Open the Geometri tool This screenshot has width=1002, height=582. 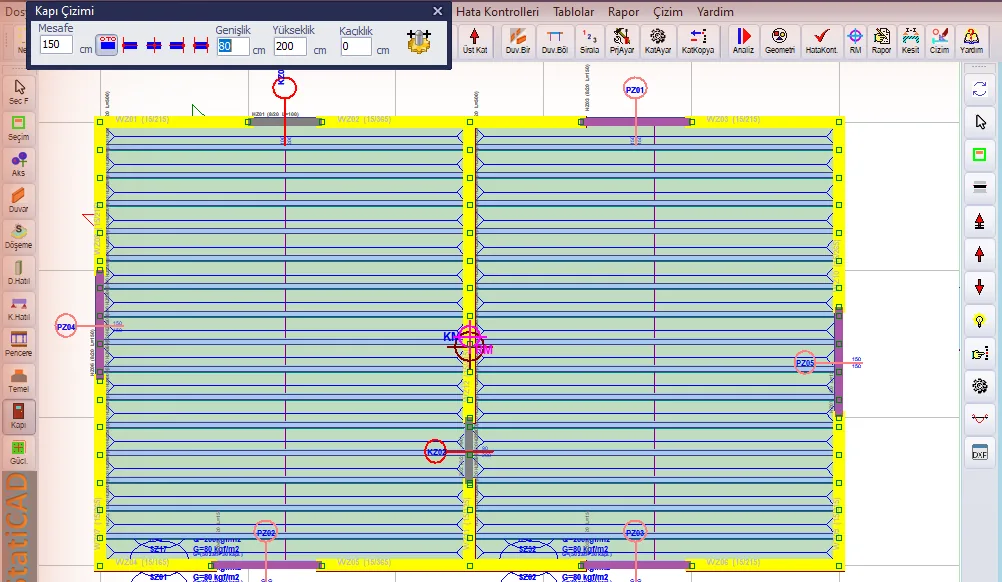point(780,41)
